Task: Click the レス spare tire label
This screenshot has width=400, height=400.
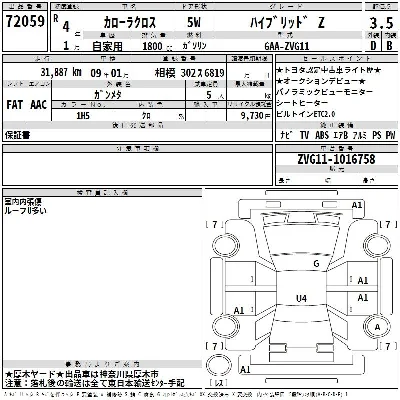Action: tap(219, 383)
